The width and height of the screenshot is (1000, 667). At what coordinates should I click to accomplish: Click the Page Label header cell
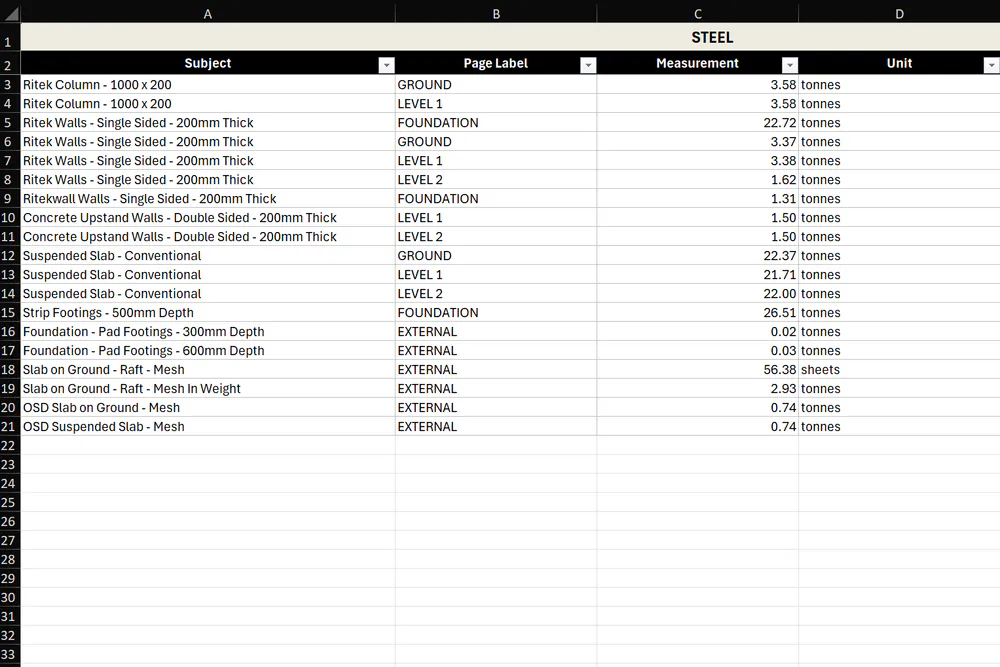click(x=496, y=63)
